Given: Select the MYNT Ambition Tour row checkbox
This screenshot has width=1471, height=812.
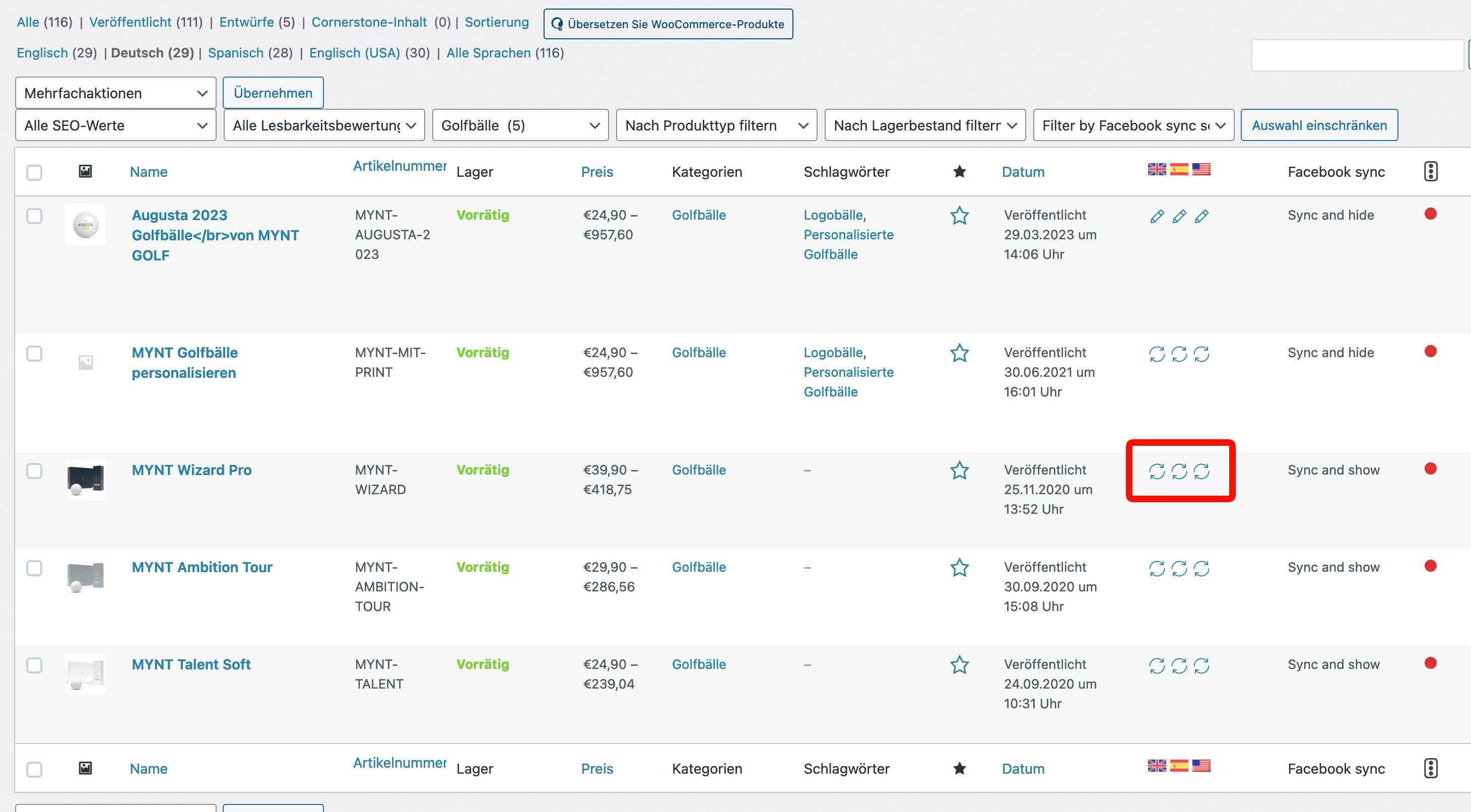Looking at the screenshot, I should (x=34, y=568).
